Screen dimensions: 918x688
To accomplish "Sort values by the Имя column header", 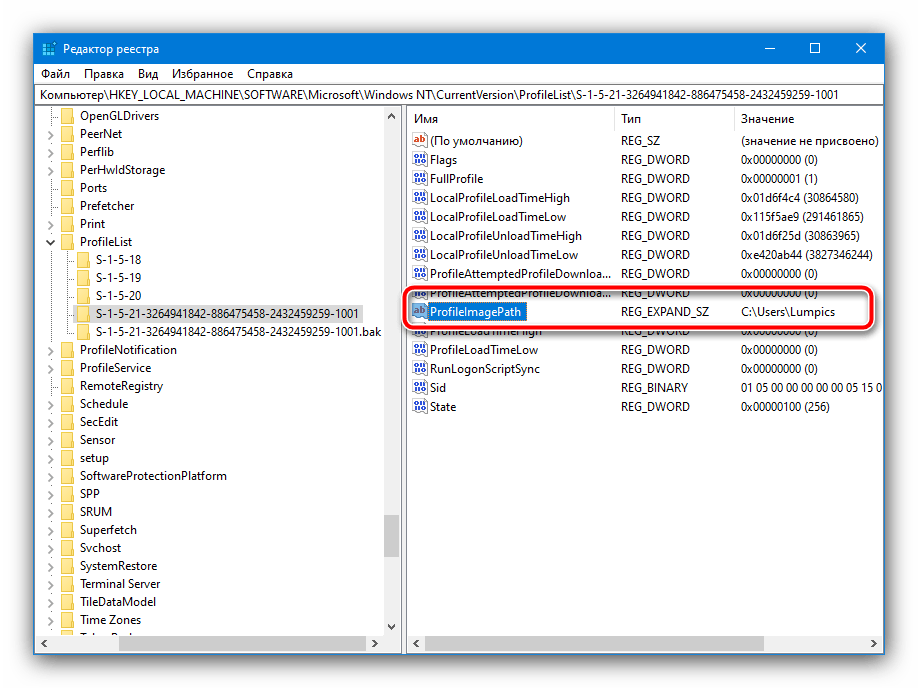I will click(x=426, y=119).
